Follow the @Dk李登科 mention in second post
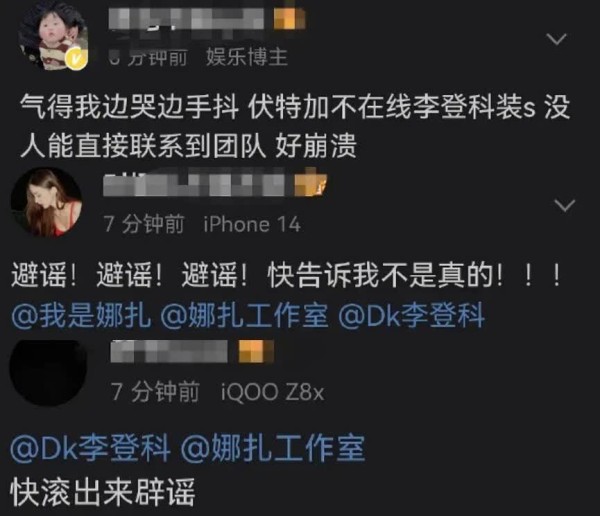This screenshot has width=600, height=516. click(x=411, y=316)
